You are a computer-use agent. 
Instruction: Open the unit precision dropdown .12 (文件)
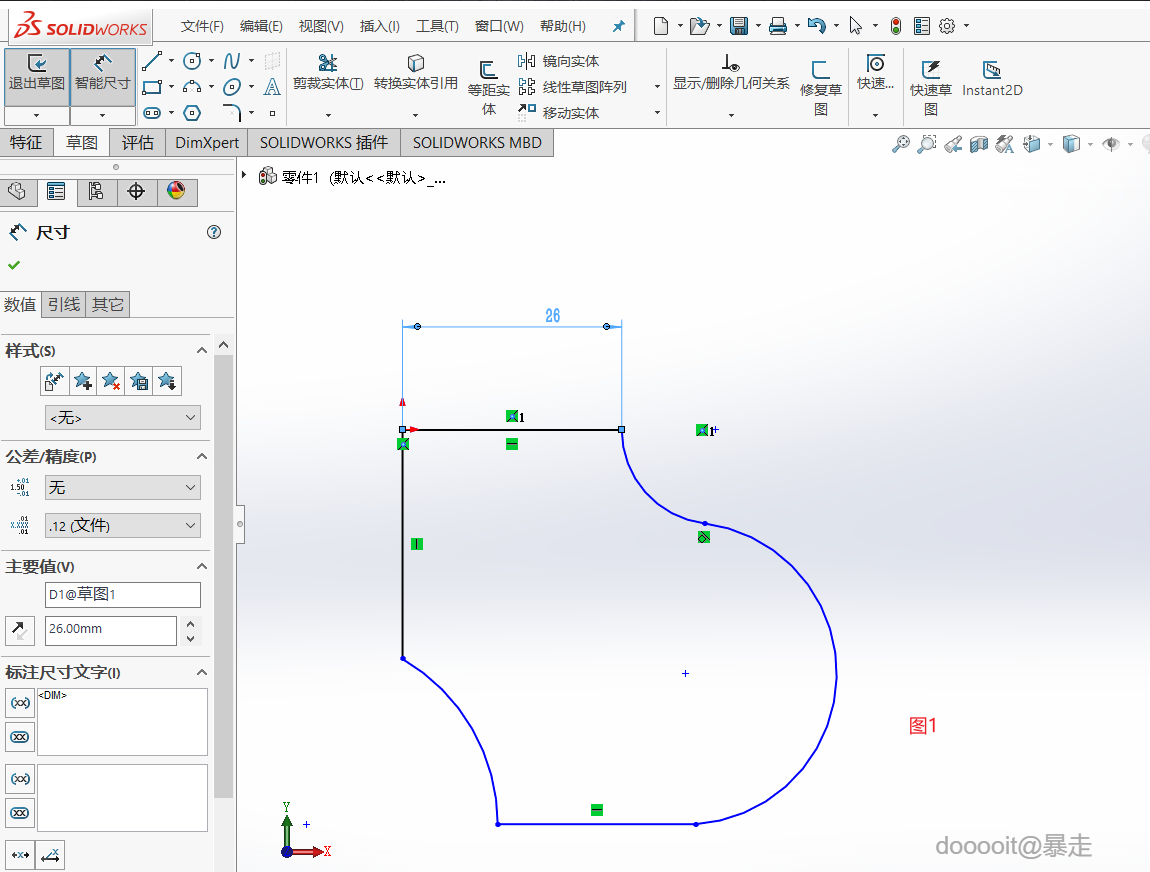123,525
